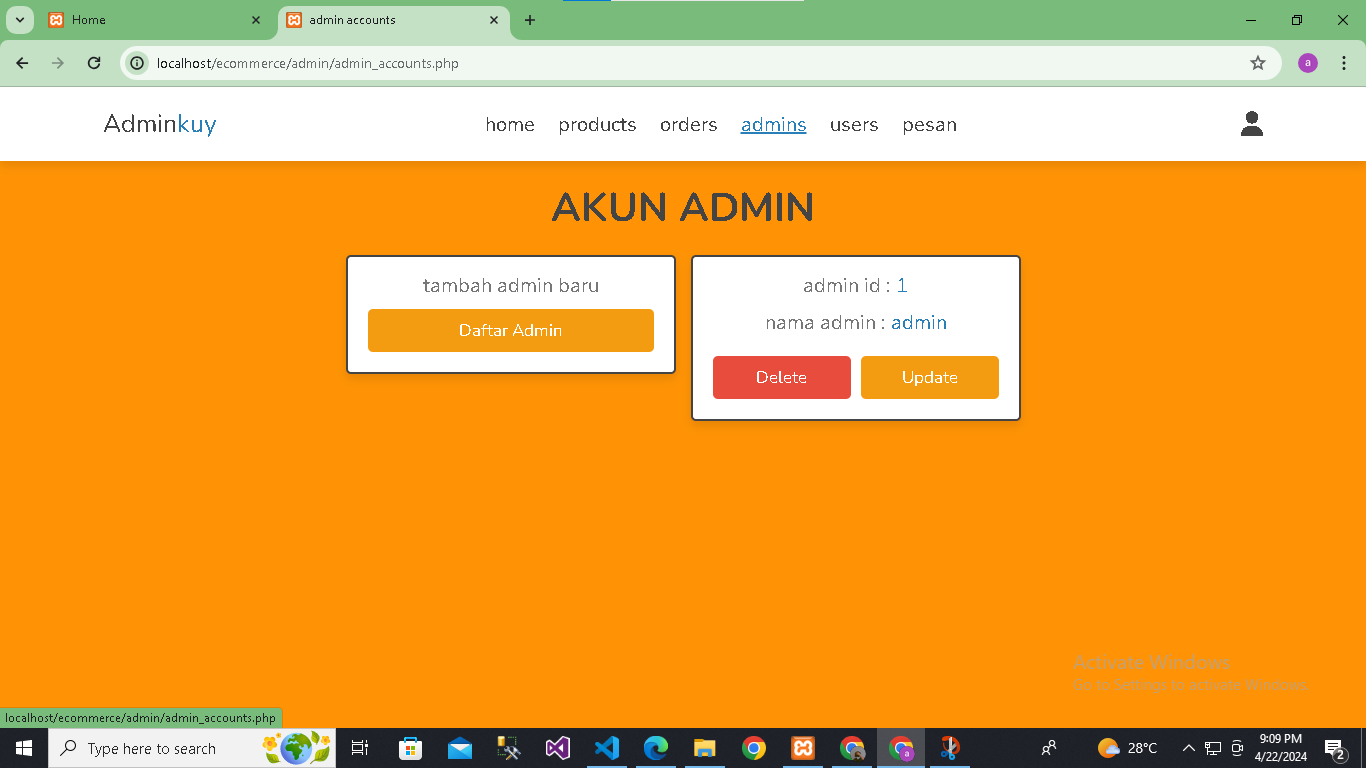Open the tab search dropdown
This screenshot has height=768, width=1366.
pos(20,20)
